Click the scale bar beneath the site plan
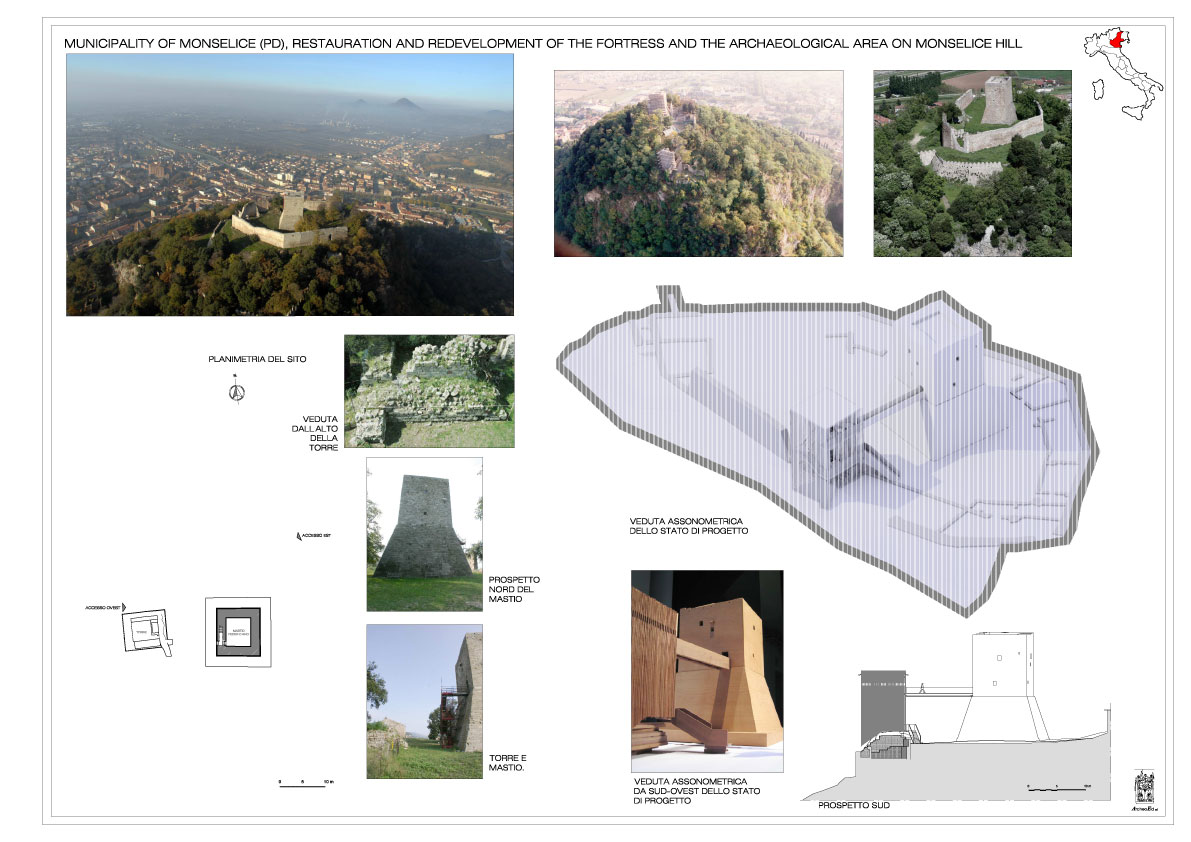This screenshot has height=842, width=1191. click(306, 784)
